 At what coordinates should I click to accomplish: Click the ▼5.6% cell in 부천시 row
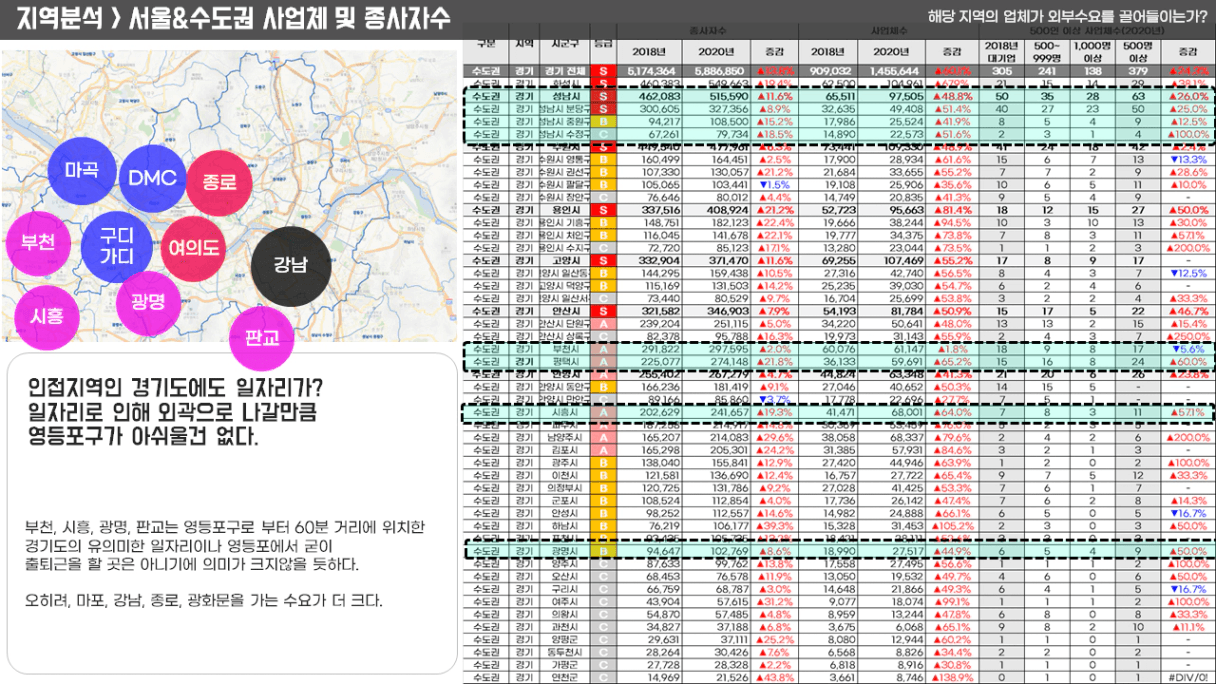(1187, 349)
